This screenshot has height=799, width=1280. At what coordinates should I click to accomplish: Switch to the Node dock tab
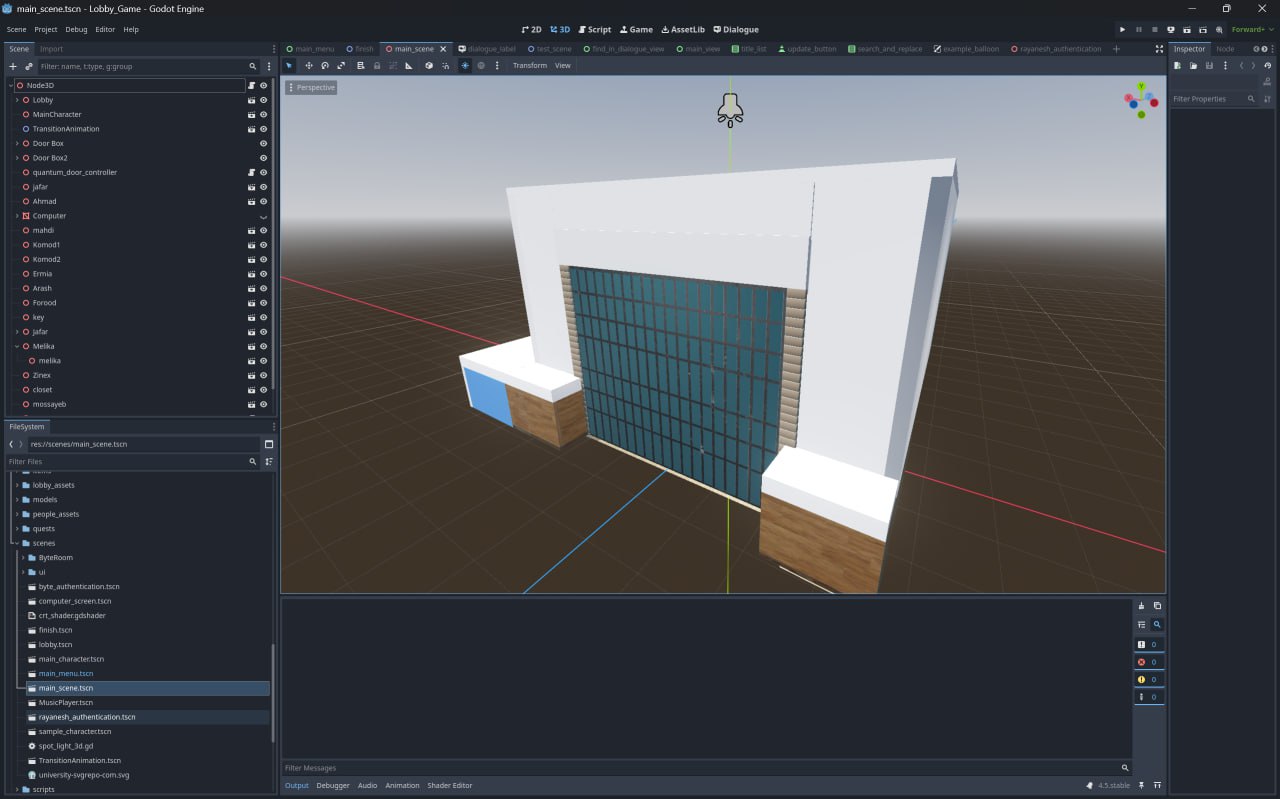1224,49
